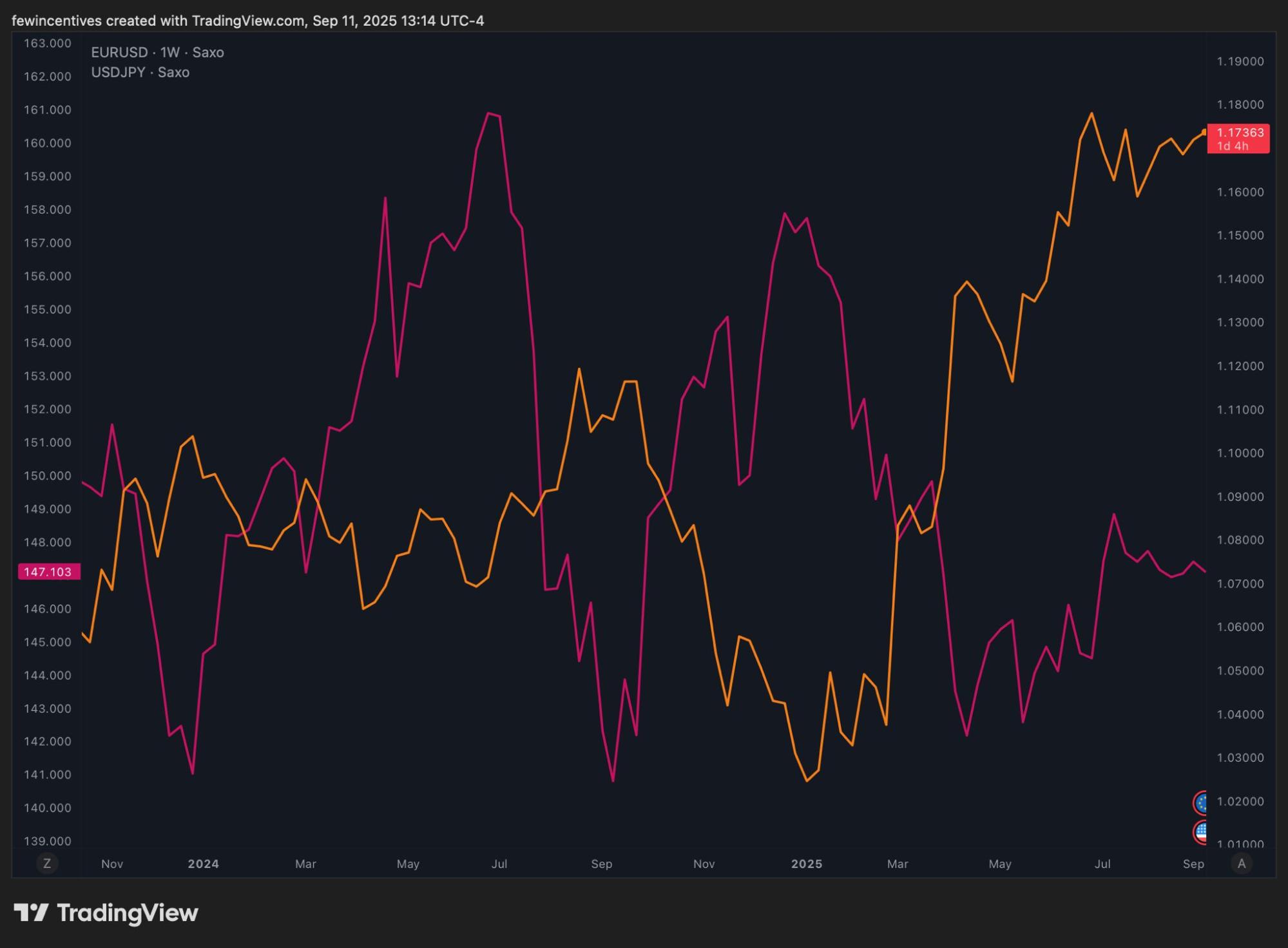
Task: Toggle auto-scale with the A button
Action: [1241, 864]
